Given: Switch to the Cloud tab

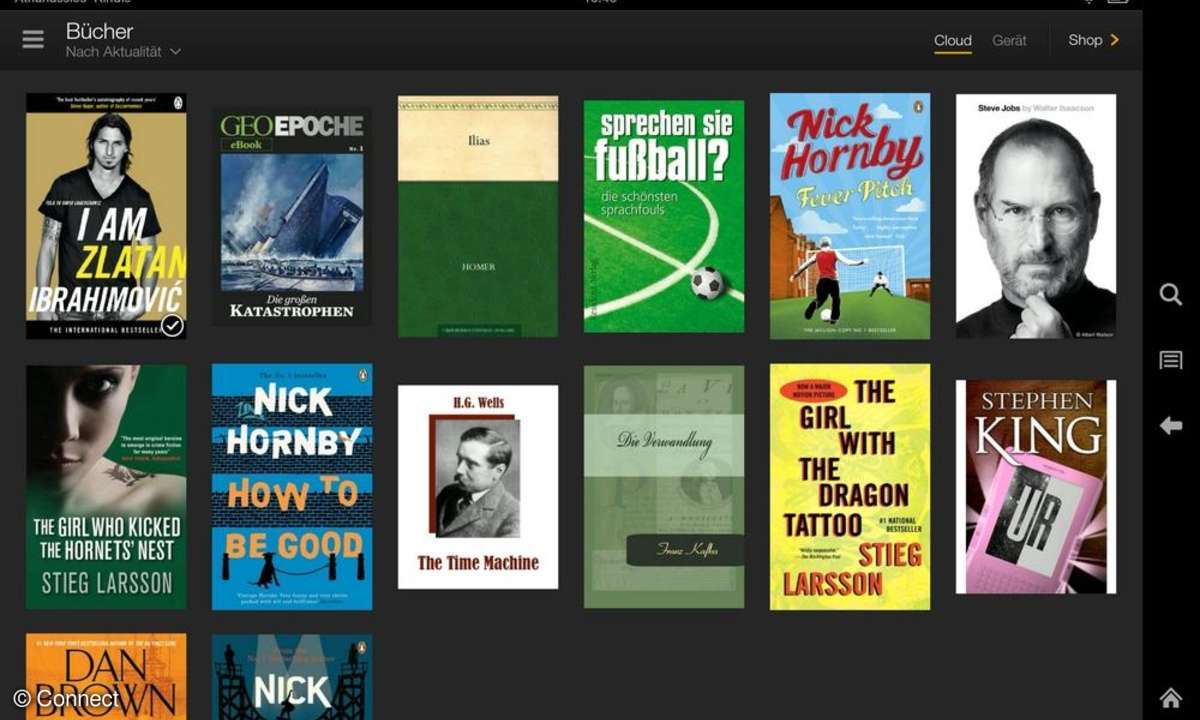Looking at the screenshot, I should (x=953, y=41).
